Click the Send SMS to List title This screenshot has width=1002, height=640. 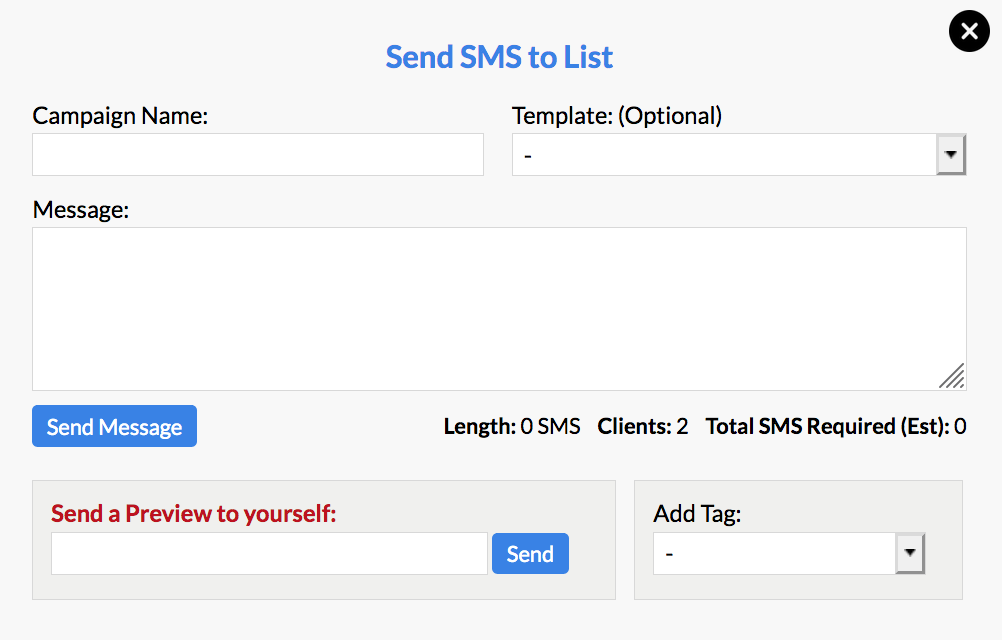pos(500,57)
